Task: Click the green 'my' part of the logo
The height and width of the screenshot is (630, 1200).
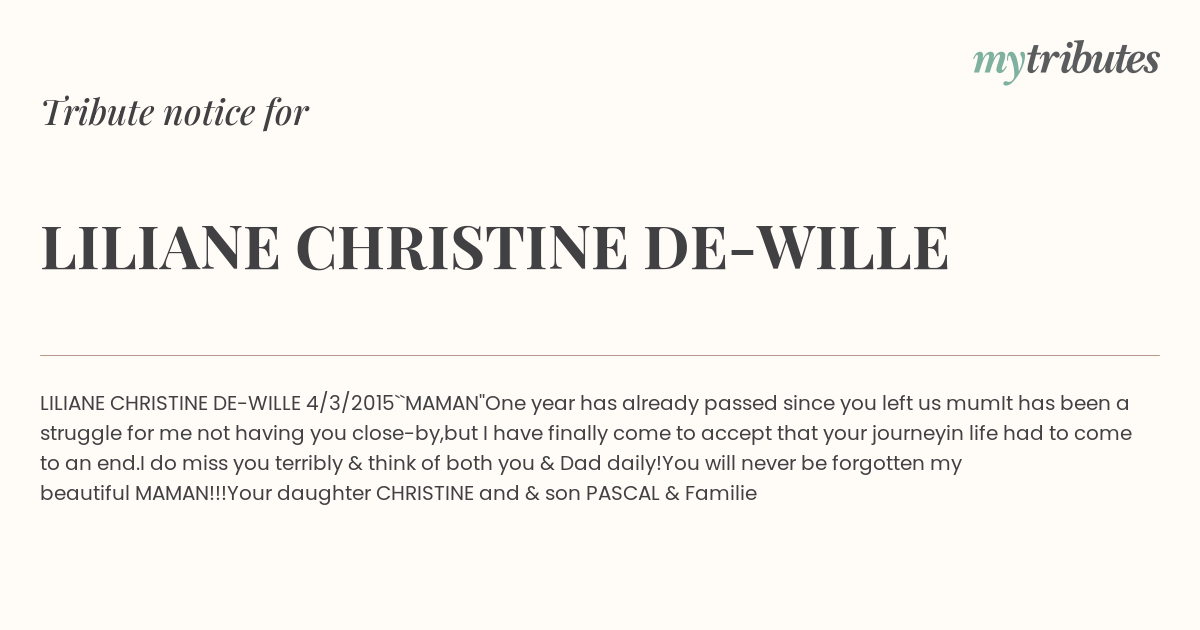Action: pyautogui.click(x=998, y=65)
